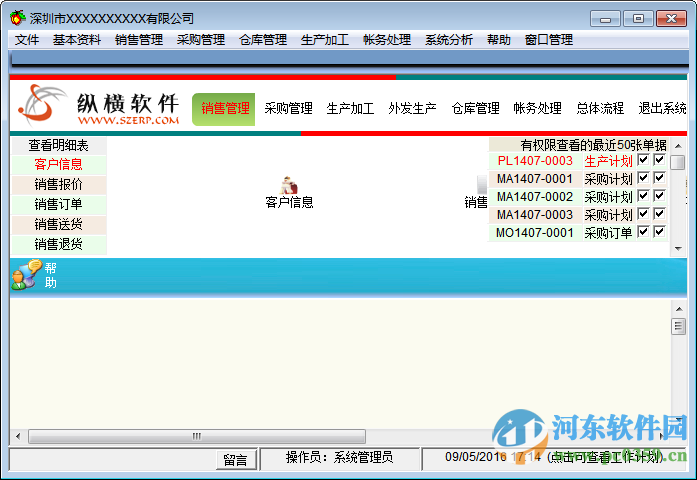Click the application icon in the title bar
The width and height of the screenshot is (697, 480).
coord(17,18)
